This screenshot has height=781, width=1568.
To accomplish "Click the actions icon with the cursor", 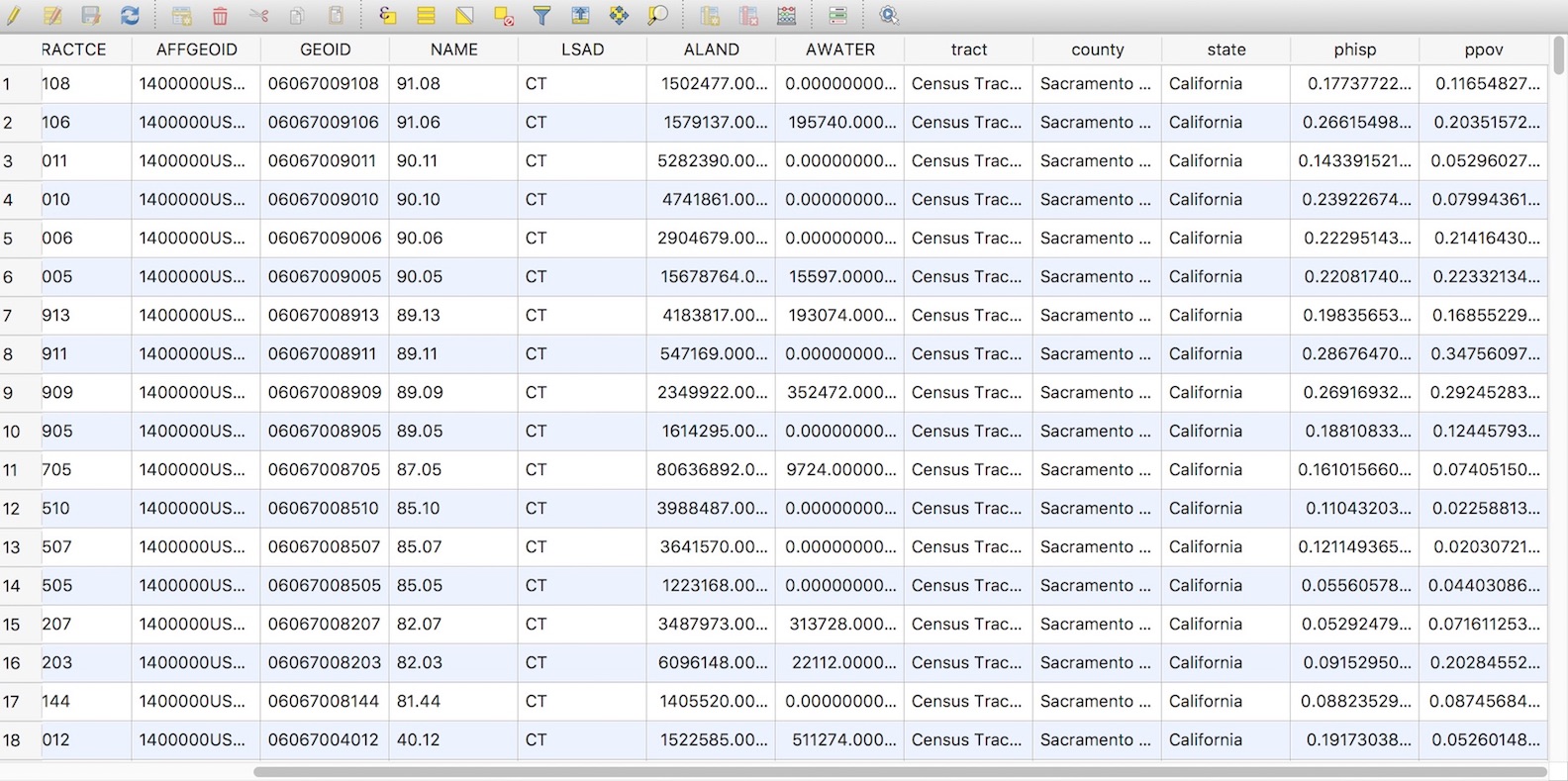I will [x=889, y=15].
